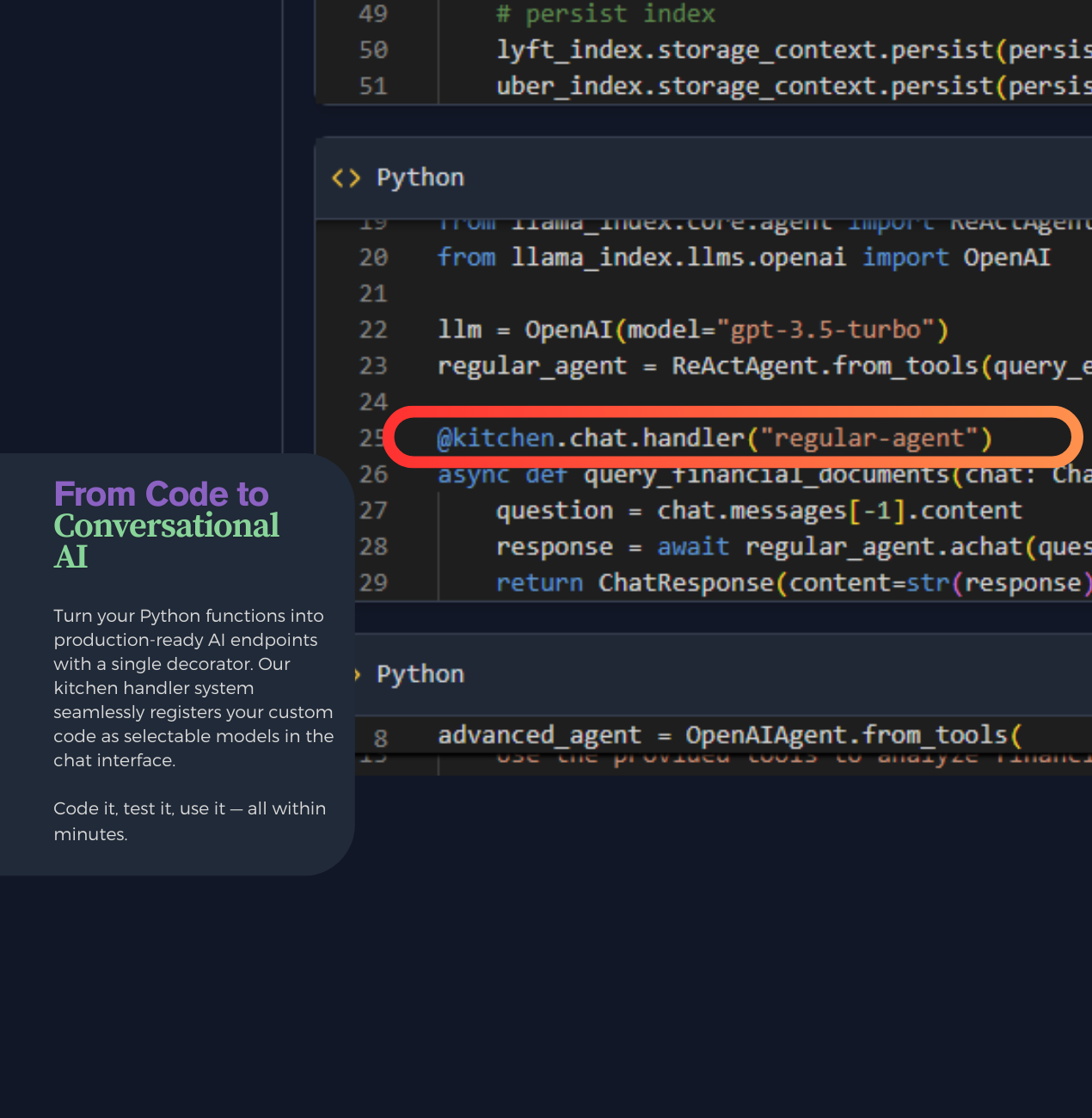Click 'from llama_index.llms.openai import OpenAI' line

point(745,257)
